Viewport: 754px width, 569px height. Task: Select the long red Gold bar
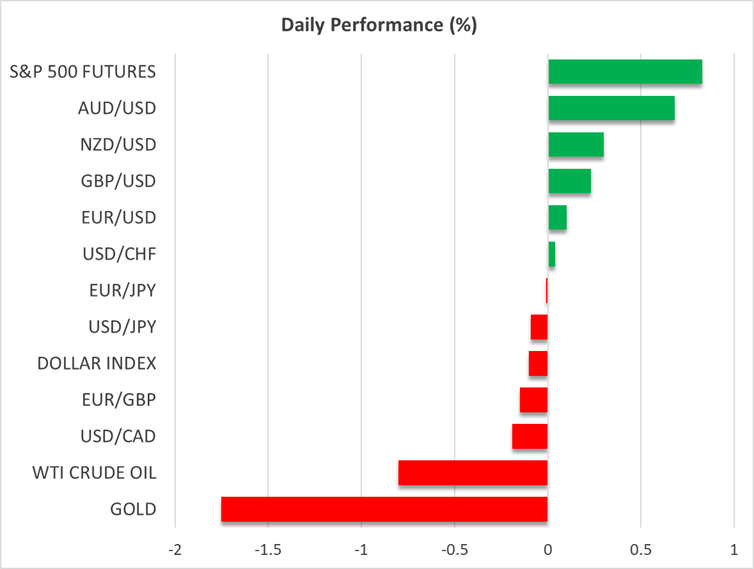pyautogui.click(x=384, y=509)
